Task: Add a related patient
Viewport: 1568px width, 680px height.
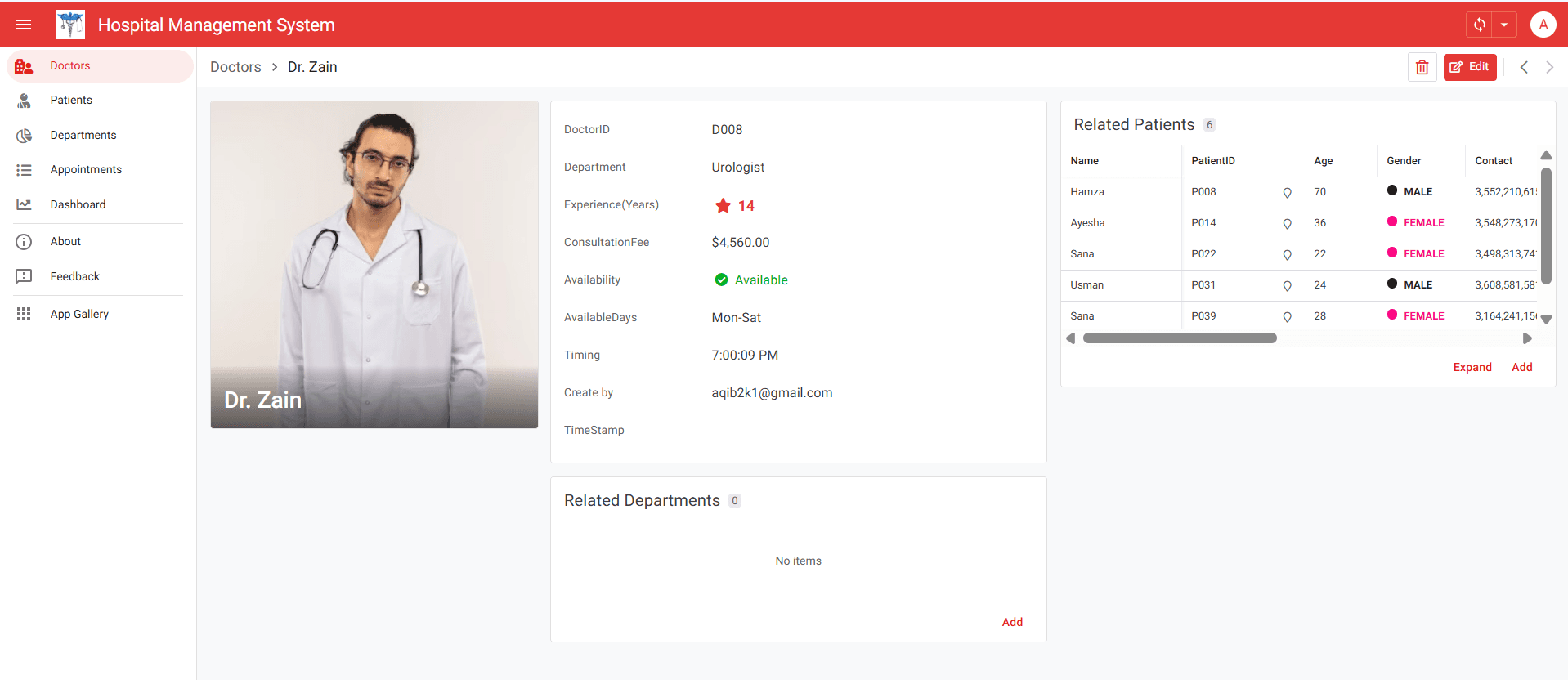Action: [x=1522, y=367]
